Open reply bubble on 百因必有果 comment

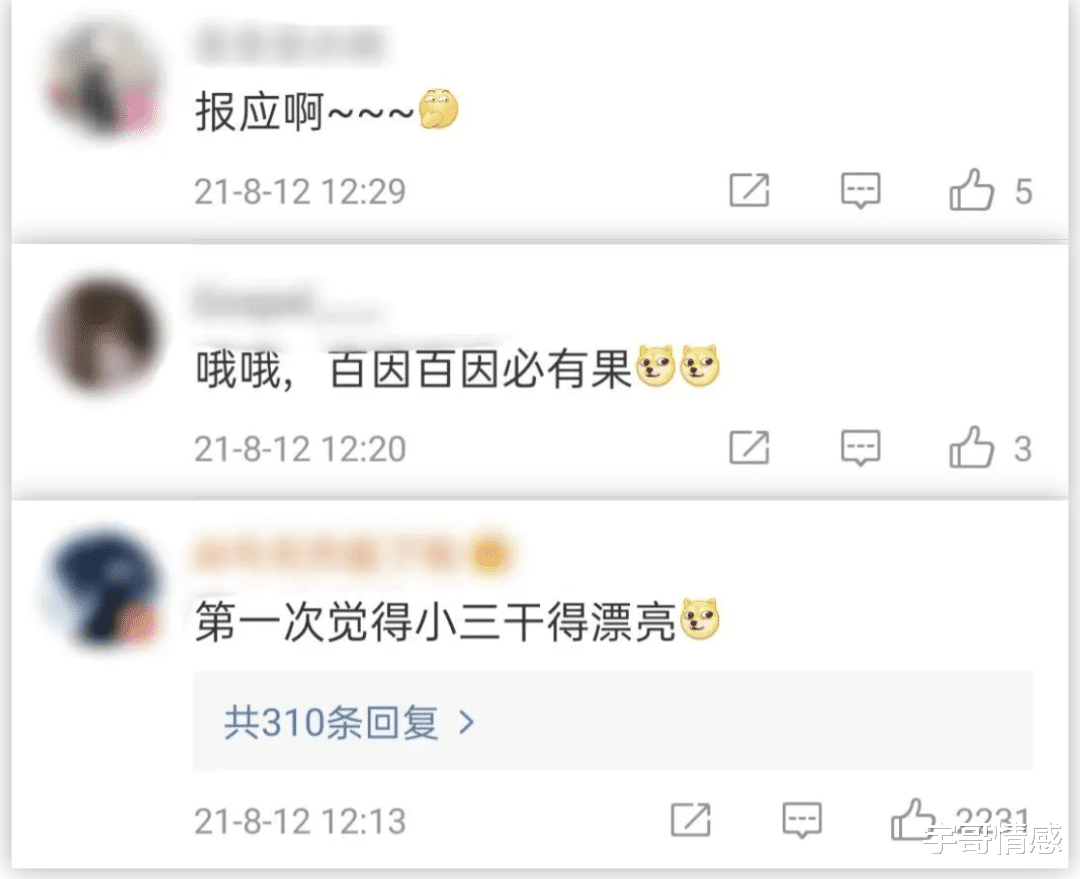[x=861, y=448]
